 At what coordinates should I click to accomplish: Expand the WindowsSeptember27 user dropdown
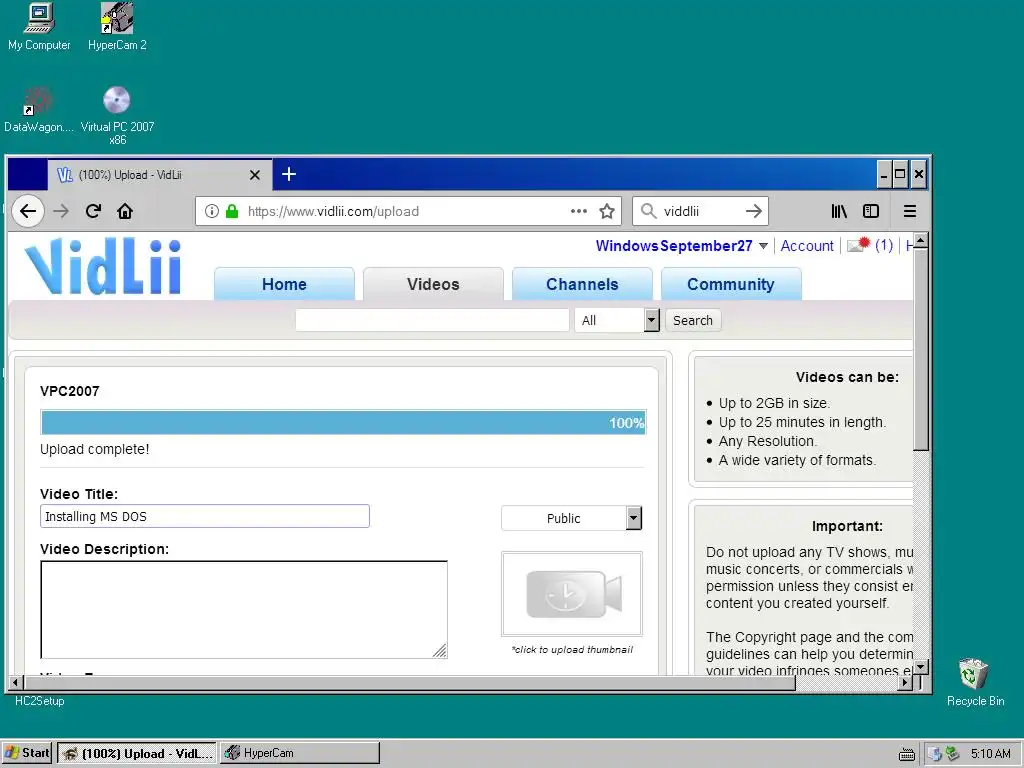(x=763, y=246)
